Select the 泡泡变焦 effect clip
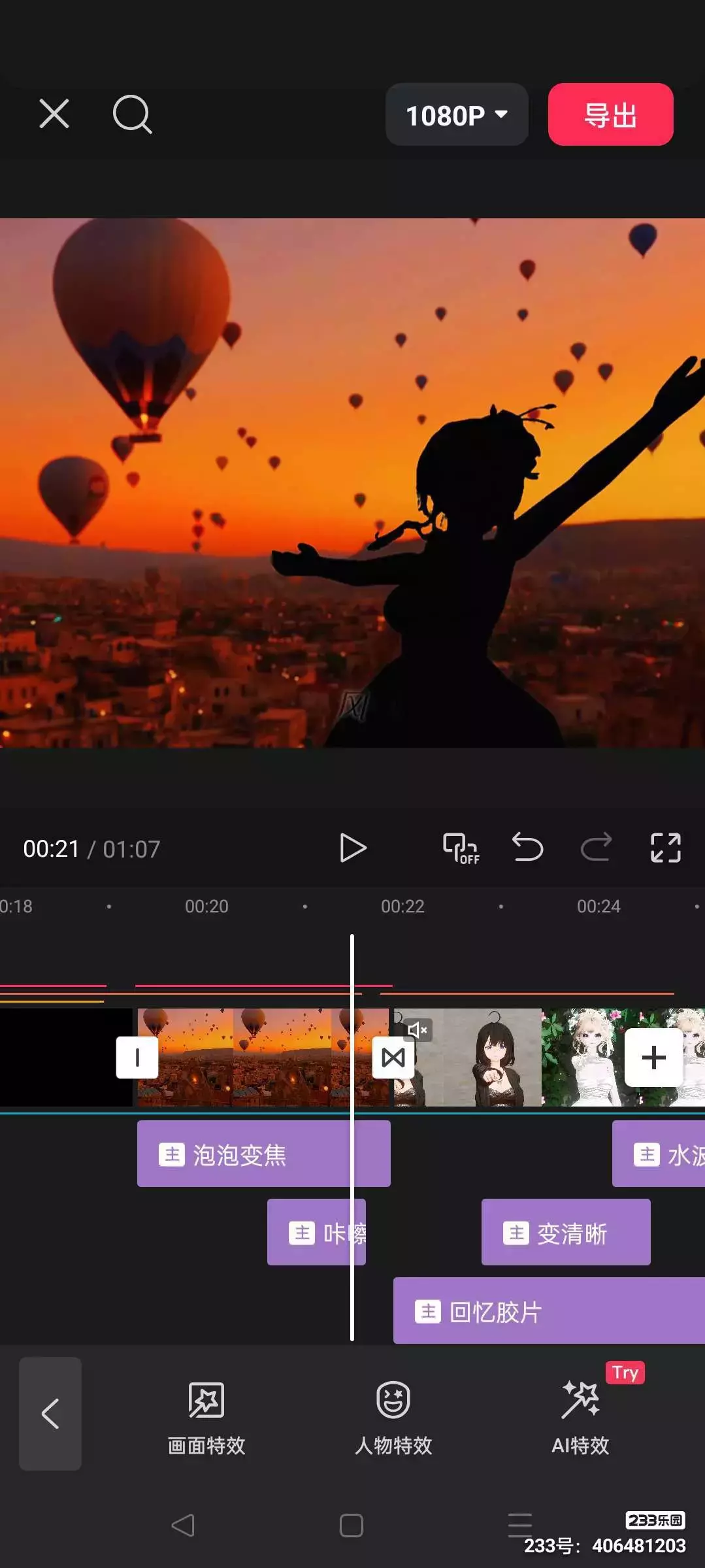This screenshot has height=1568, width=705. click(x=263, y=1154)
